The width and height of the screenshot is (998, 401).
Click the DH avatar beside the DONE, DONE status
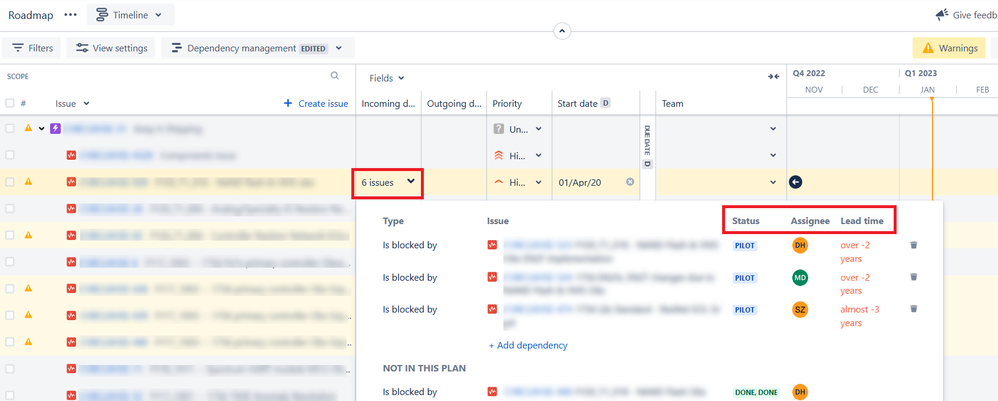[800, 392]
